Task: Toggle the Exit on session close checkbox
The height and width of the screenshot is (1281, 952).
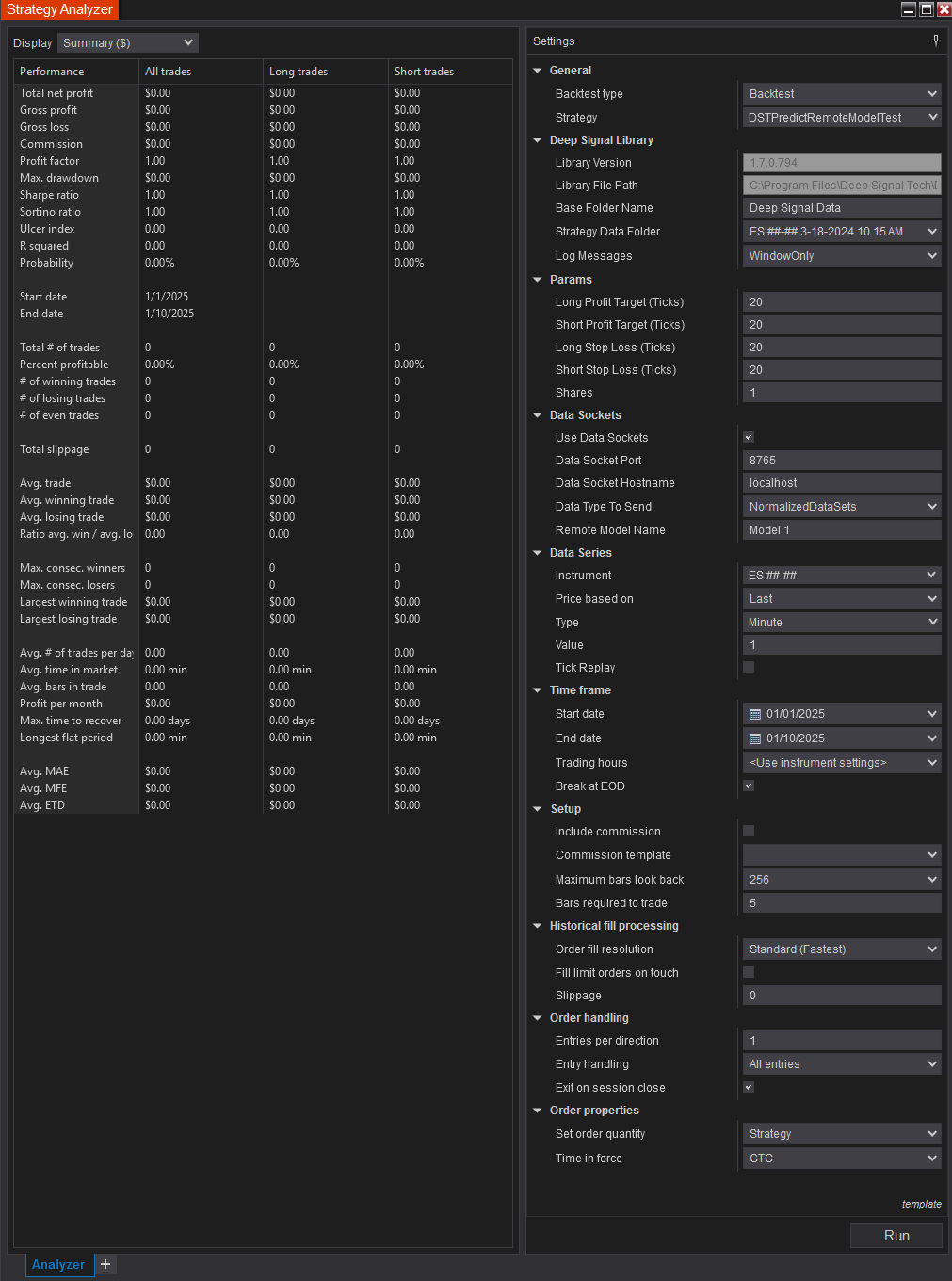Action: 749,1087
